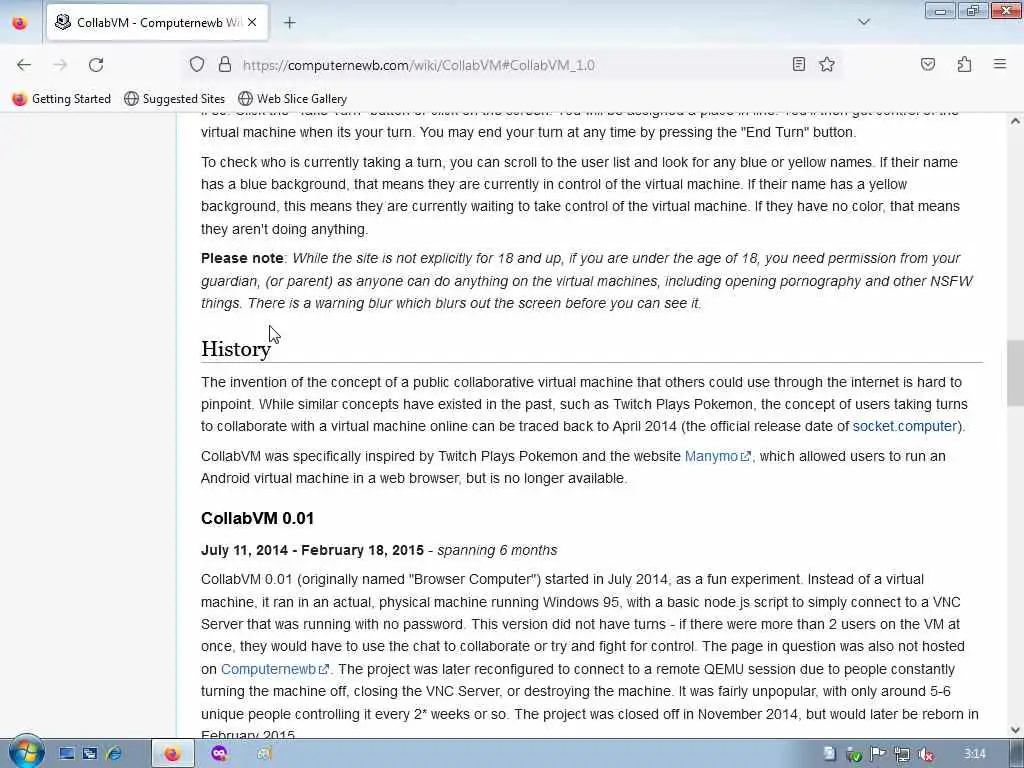The width and height of the screenshot is (1024, 768).
Task: Save page to Pocket
Action: pos(927,64)
